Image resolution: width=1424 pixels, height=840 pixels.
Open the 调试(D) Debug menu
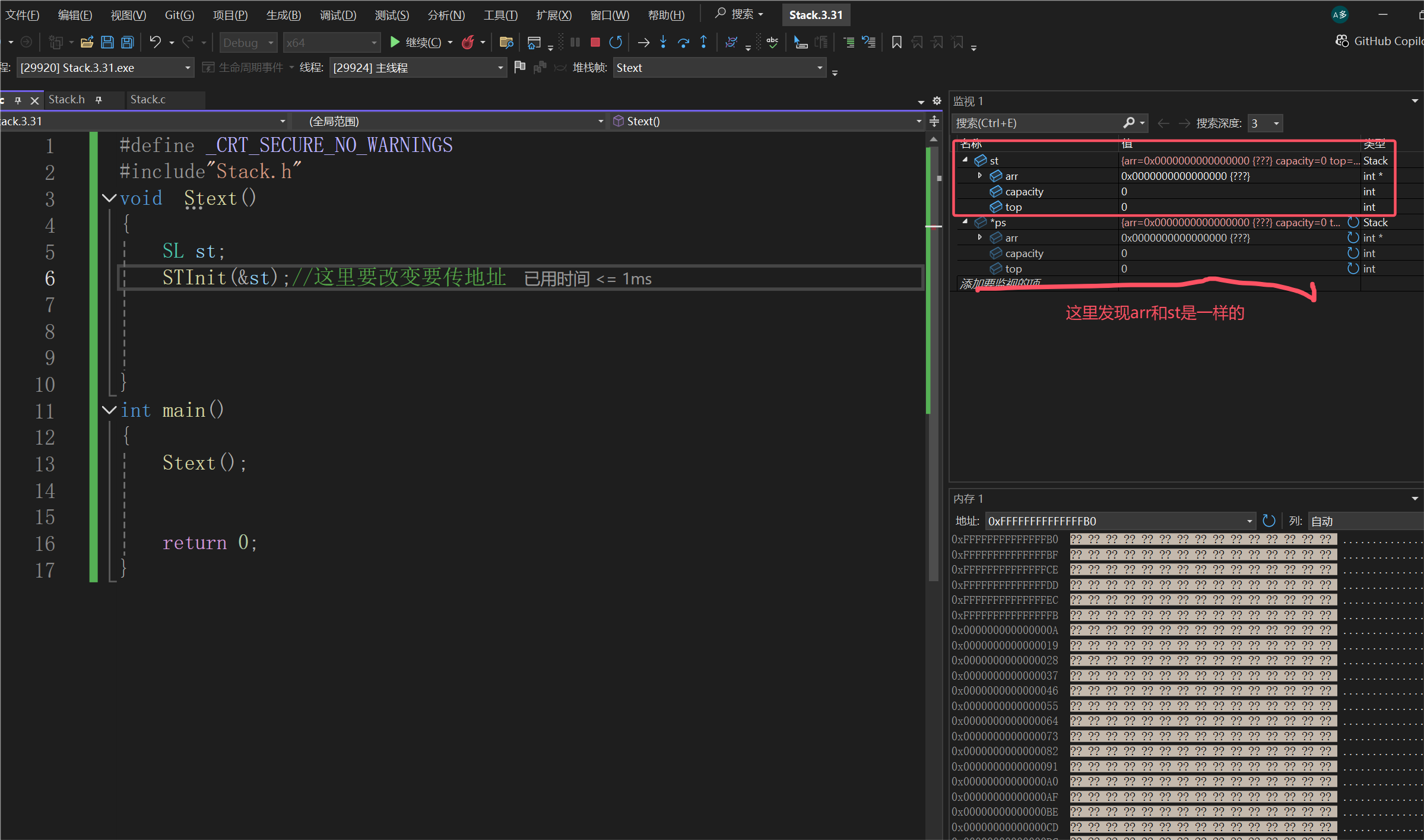pos(338,15)
